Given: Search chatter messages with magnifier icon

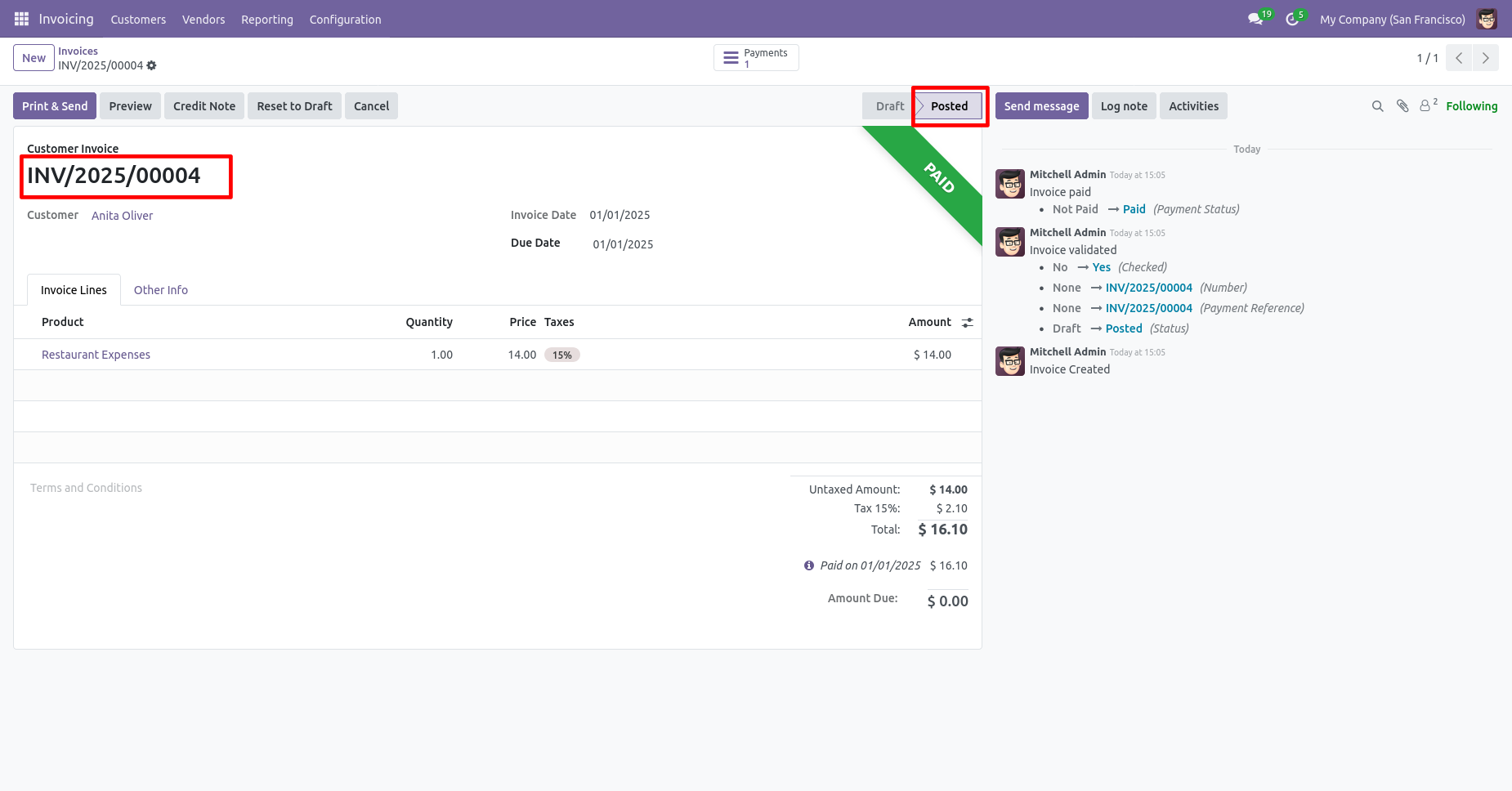Looking at the screenshot, I should [x=1377, y=106].
